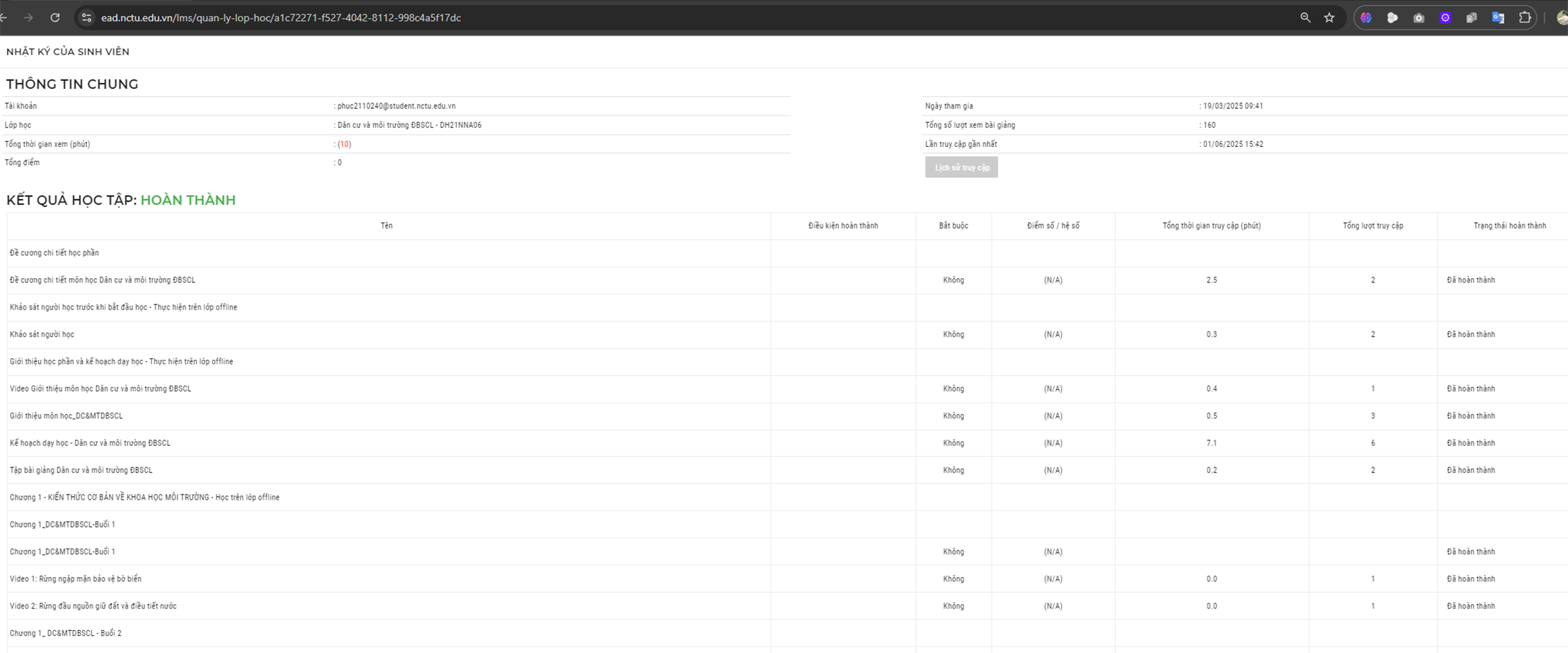Click the red total view time value (10)
This screenshot has height=653, width=1568.
point(344,144)
